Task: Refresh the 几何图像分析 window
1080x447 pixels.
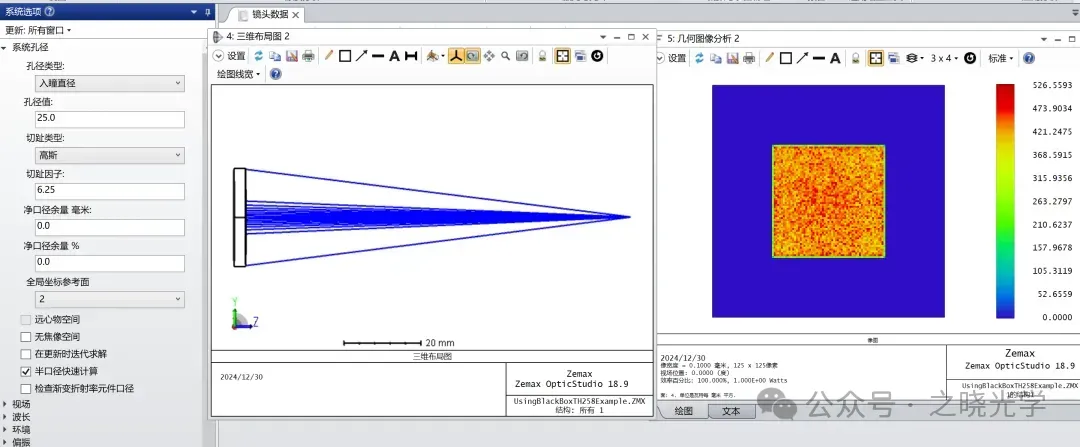Action: tap(700, 58)
